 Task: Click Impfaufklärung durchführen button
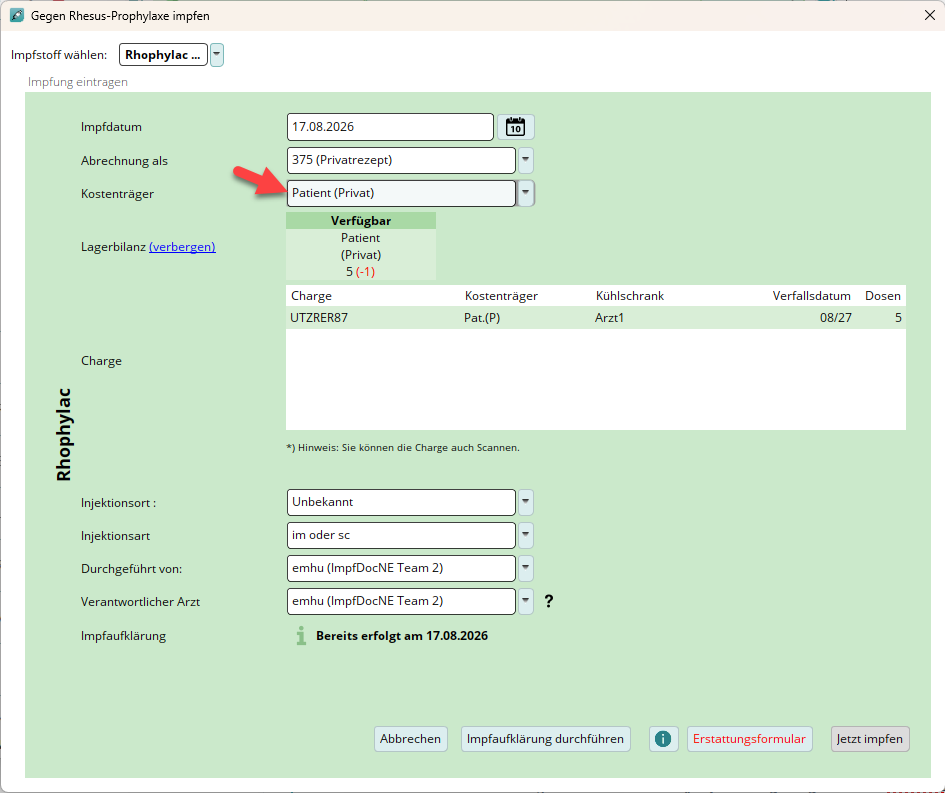click(545, 739)
